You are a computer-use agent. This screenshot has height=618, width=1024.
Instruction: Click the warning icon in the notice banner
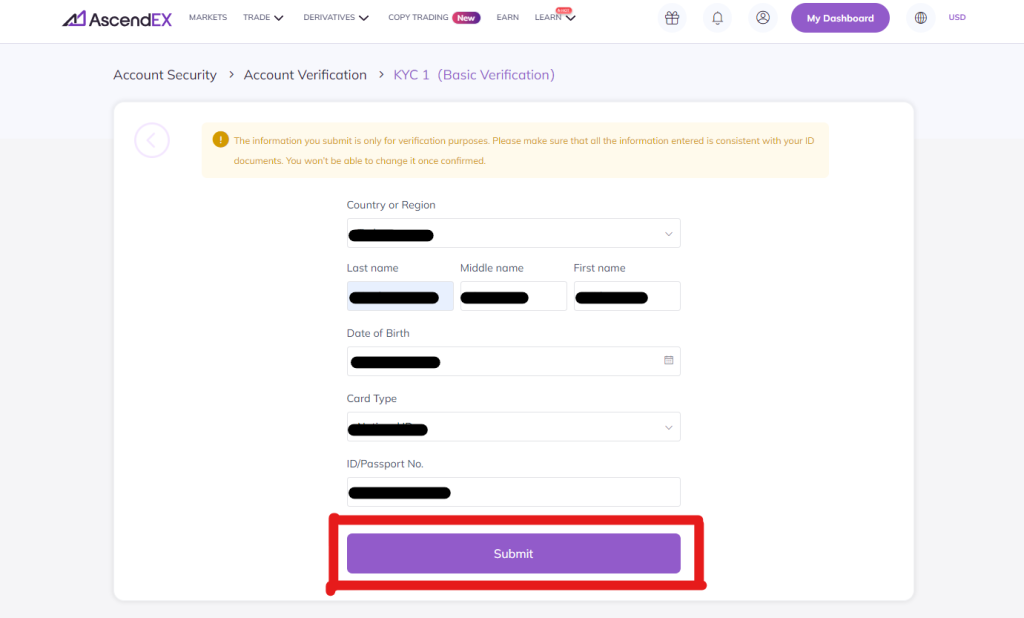219,141
